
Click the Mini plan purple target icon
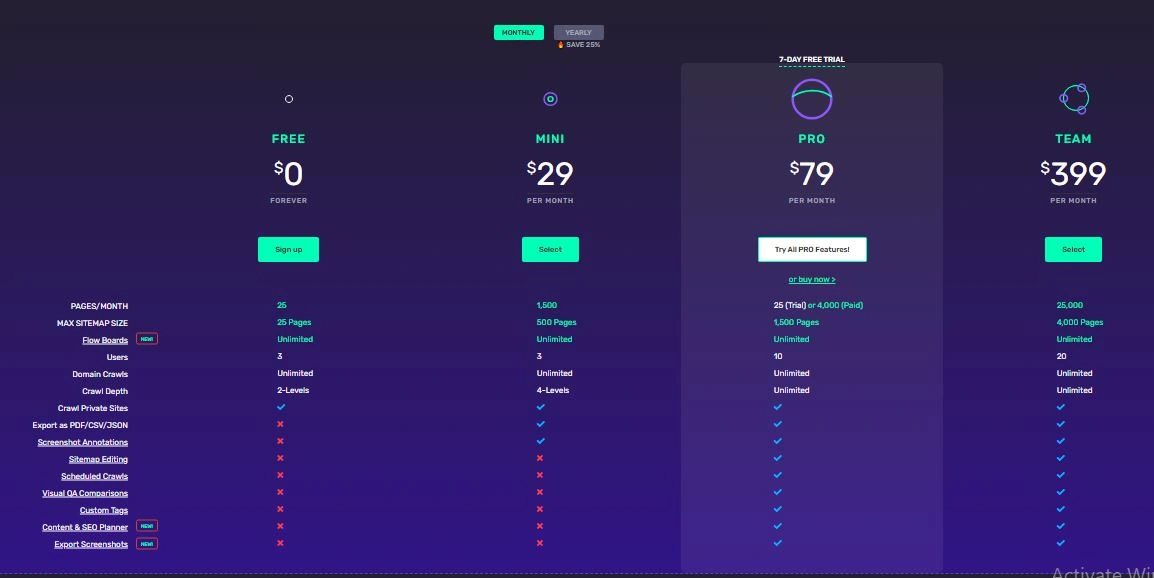pos(550,99)
